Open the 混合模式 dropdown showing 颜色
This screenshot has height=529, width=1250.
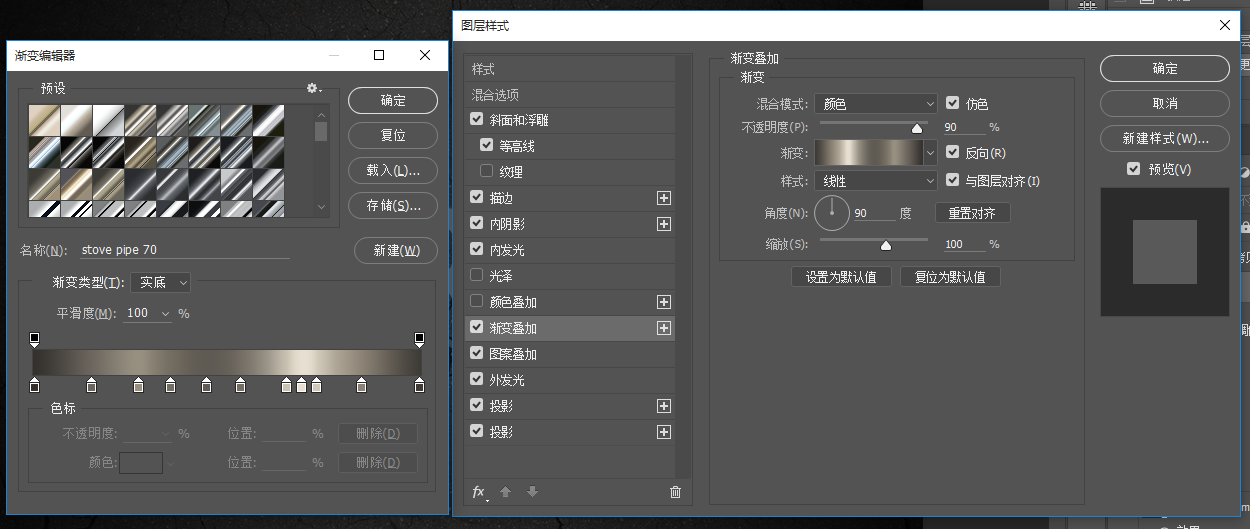coord(875,103)
